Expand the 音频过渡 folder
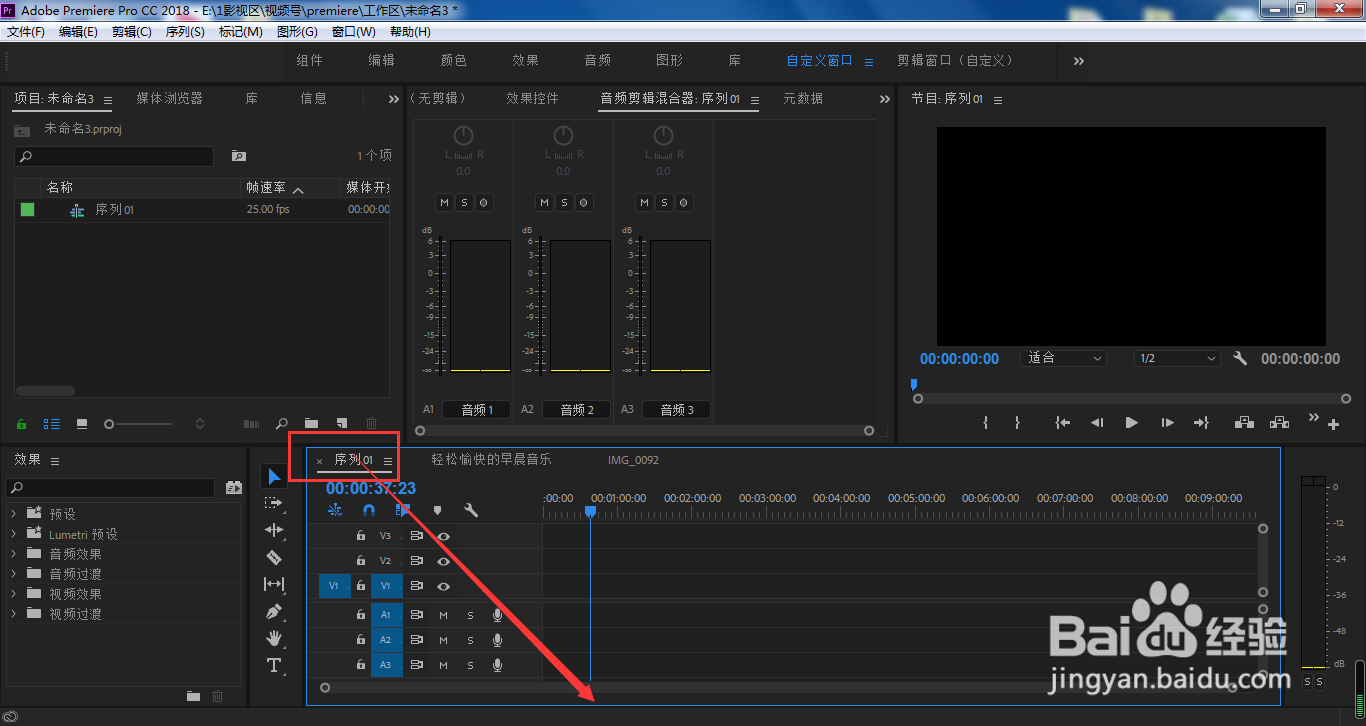Viewport: 1366px width, 726px height. click(13, 574)
